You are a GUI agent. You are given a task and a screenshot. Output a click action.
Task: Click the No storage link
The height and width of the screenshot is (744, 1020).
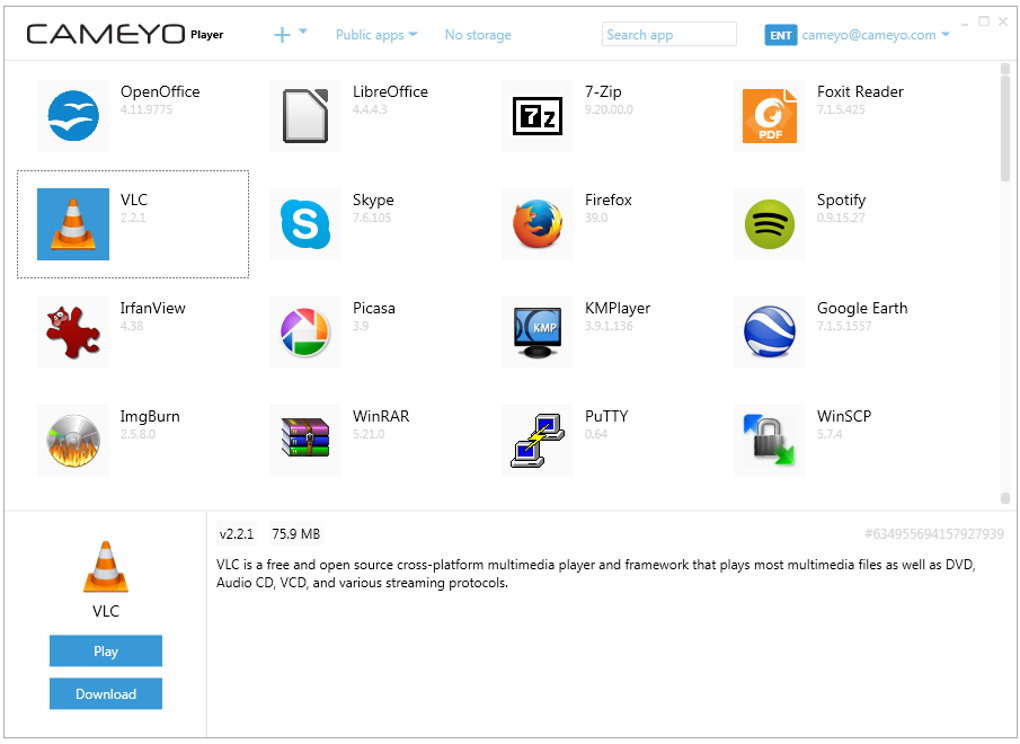478,35
